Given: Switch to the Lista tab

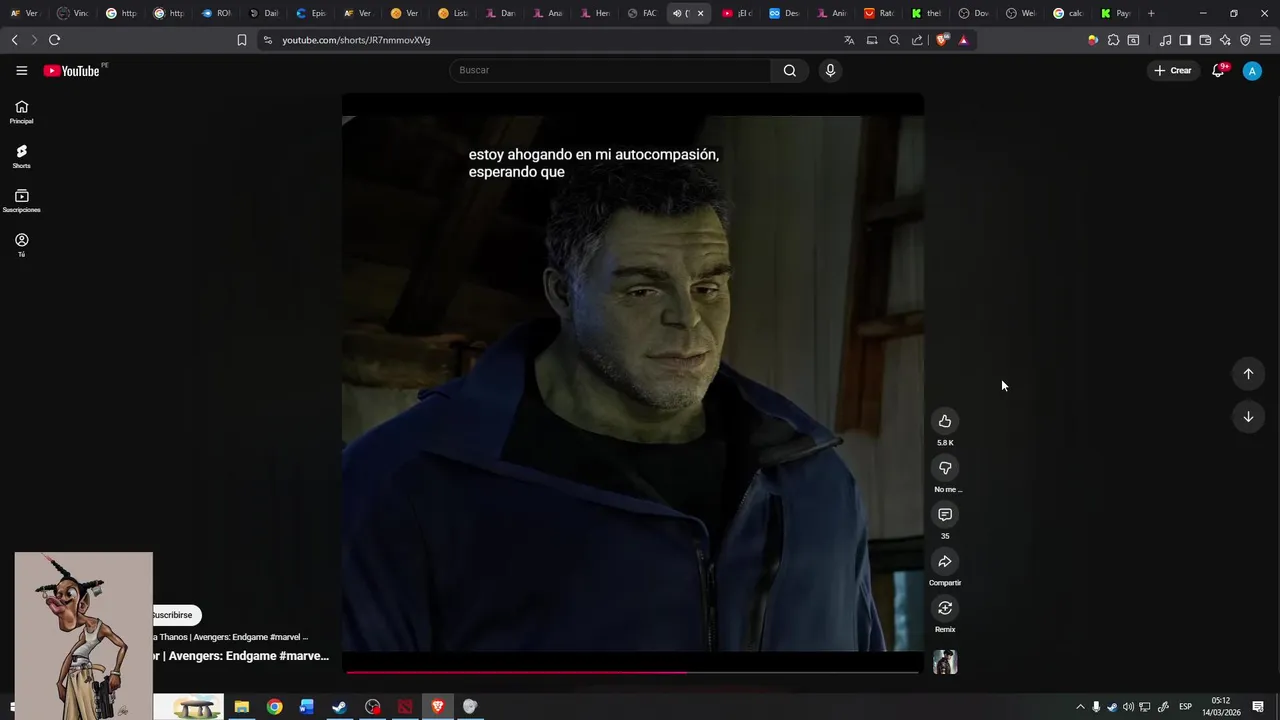Looking at the screenshot, I should coord(452,13).
